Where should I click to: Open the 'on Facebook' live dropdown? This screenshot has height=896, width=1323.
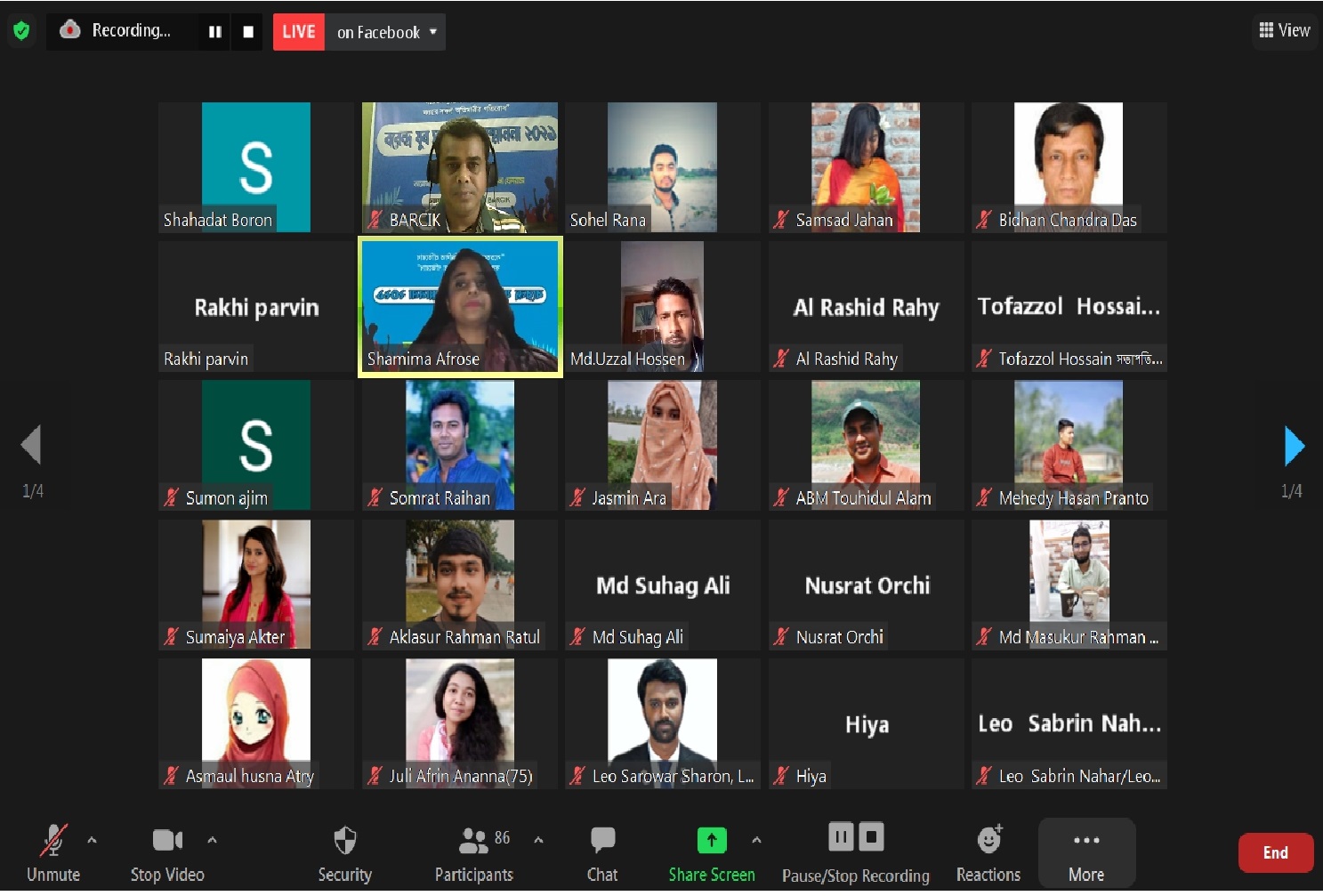coord(386,32)
